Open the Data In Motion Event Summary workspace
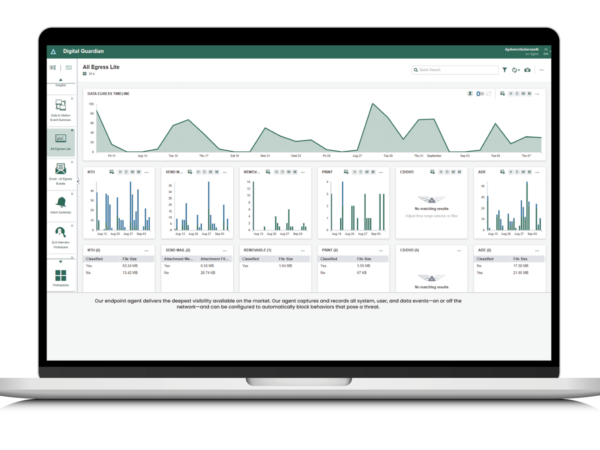600x450 pixels. (61, 105)
